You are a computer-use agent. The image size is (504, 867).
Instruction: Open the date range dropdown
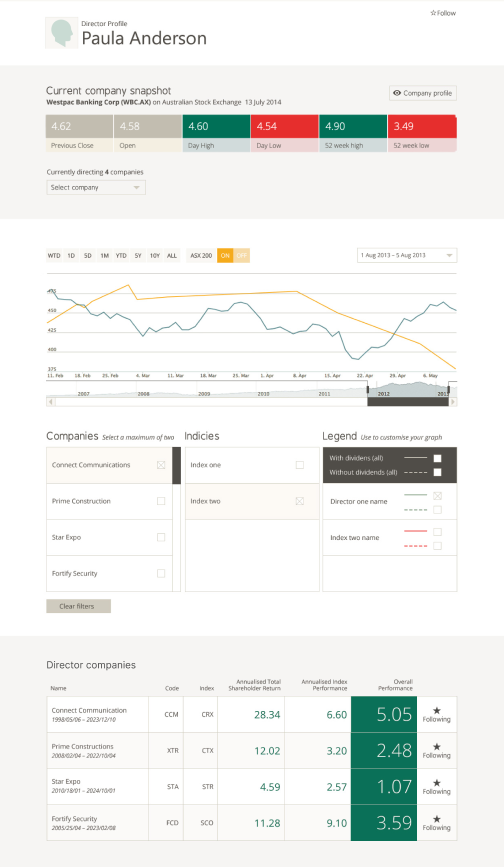(407, 255)
